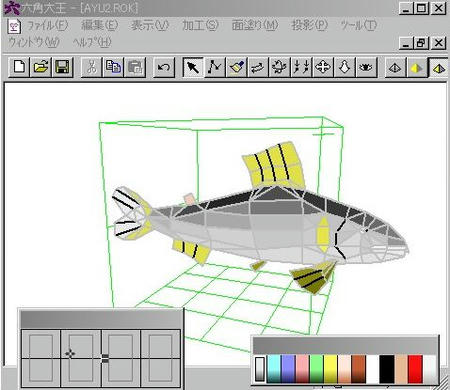
Task: Open the ヘルプ(H) menu
Action: pos(92,42)
